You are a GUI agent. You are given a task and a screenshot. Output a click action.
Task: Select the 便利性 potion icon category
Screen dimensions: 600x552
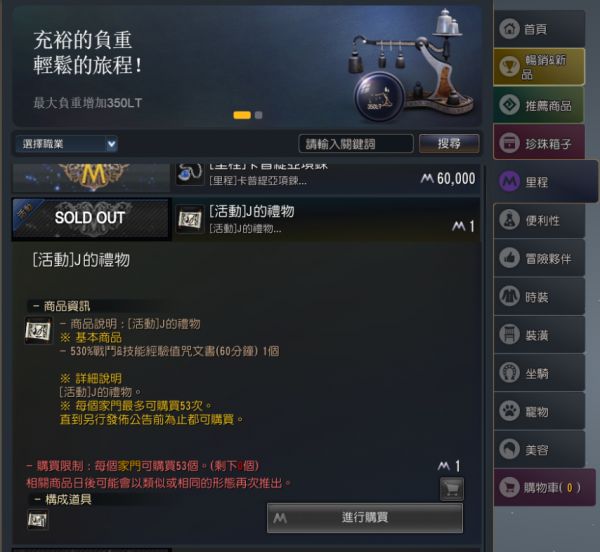pos(509,220)
